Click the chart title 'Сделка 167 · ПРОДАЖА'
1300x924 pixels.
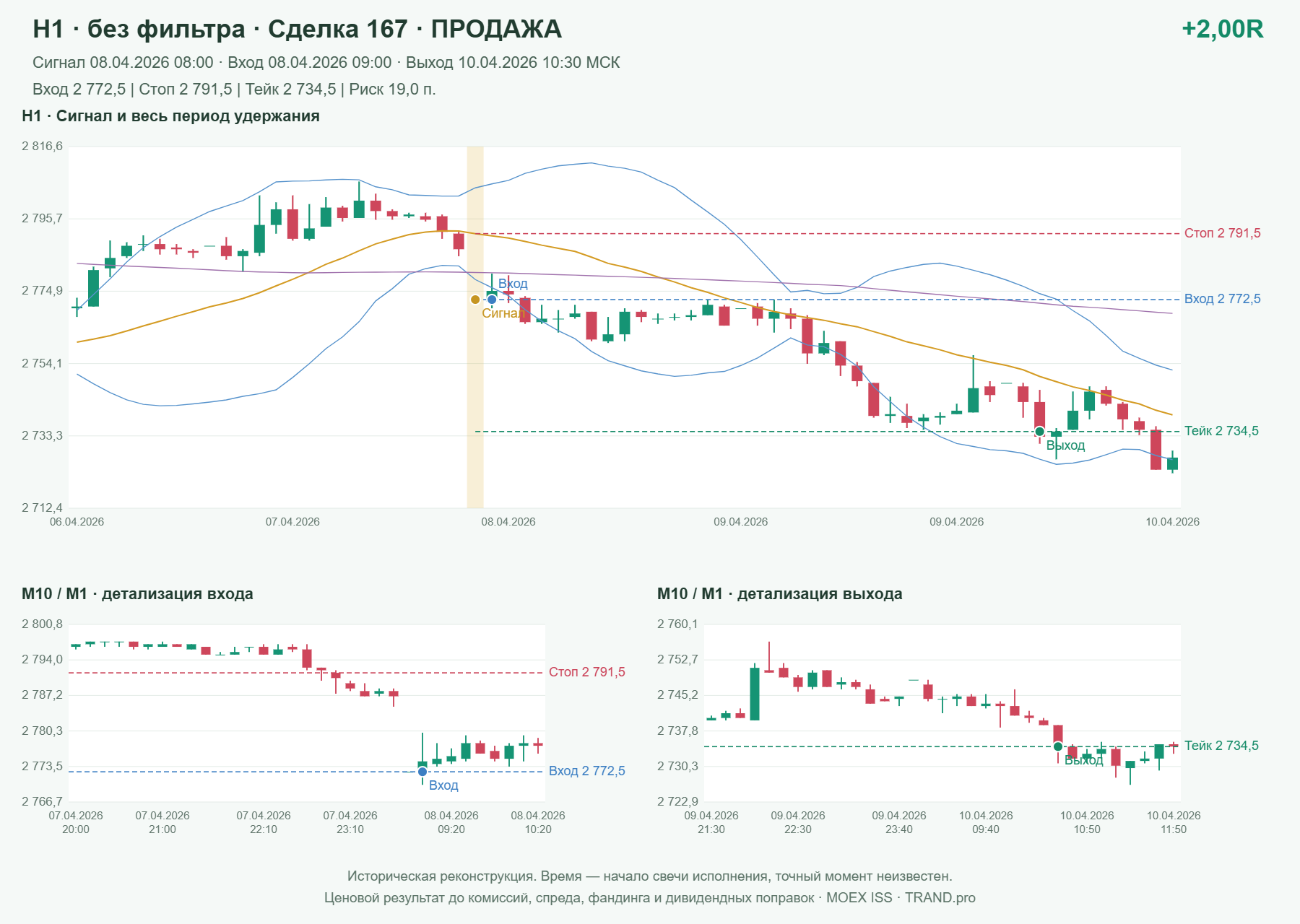pyautogui.click(x=415, y=29)
